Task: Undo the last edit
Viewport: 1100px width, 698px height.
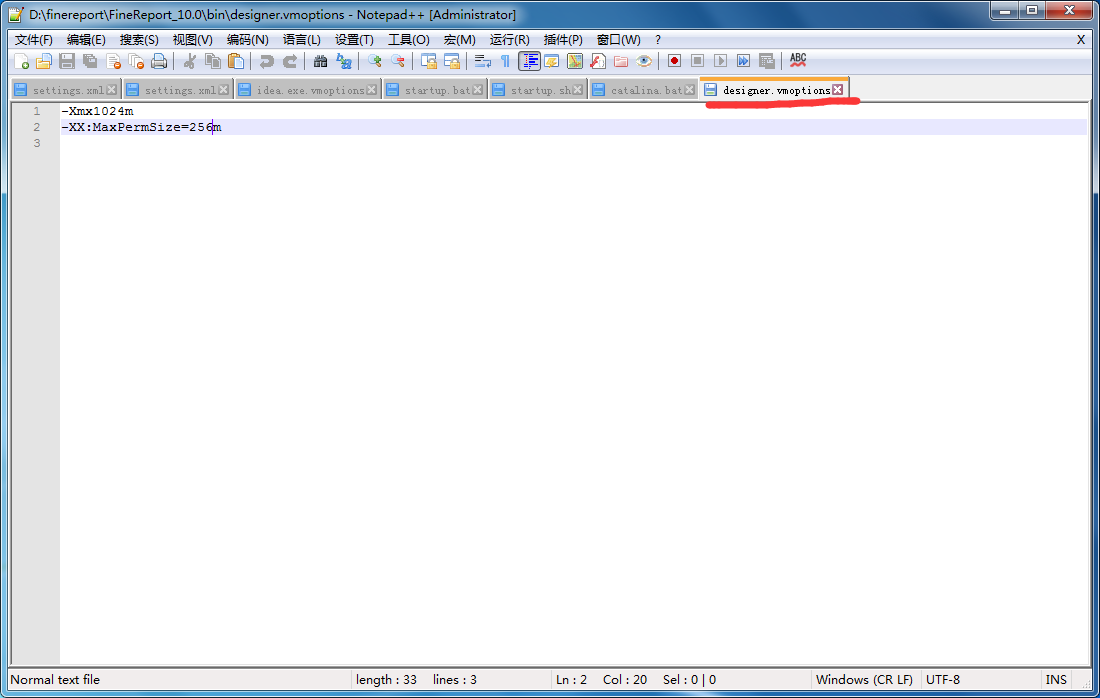Action: pyautogui.click(x=266, y=62)
